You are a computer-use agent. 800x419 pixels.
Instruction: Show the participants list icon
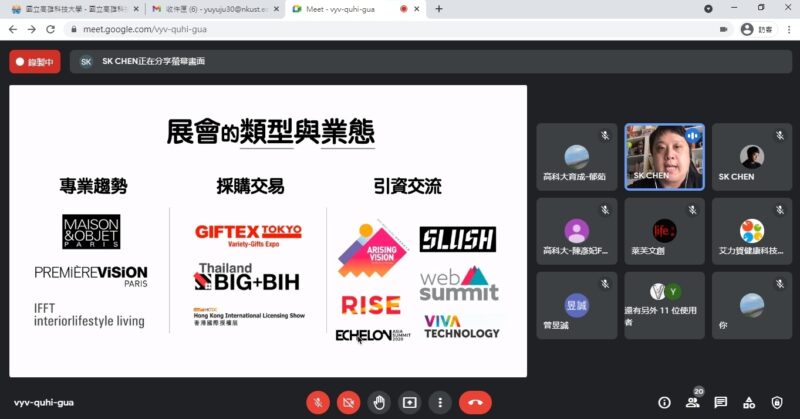[693, 403]
